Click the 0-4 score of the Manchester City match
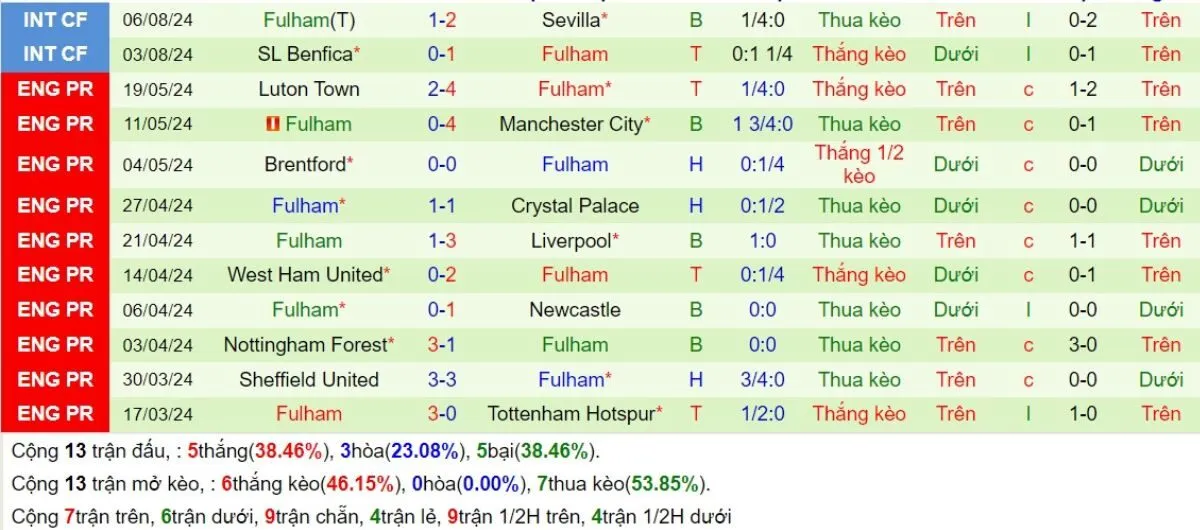The image size is (1200, 530). 442,124
